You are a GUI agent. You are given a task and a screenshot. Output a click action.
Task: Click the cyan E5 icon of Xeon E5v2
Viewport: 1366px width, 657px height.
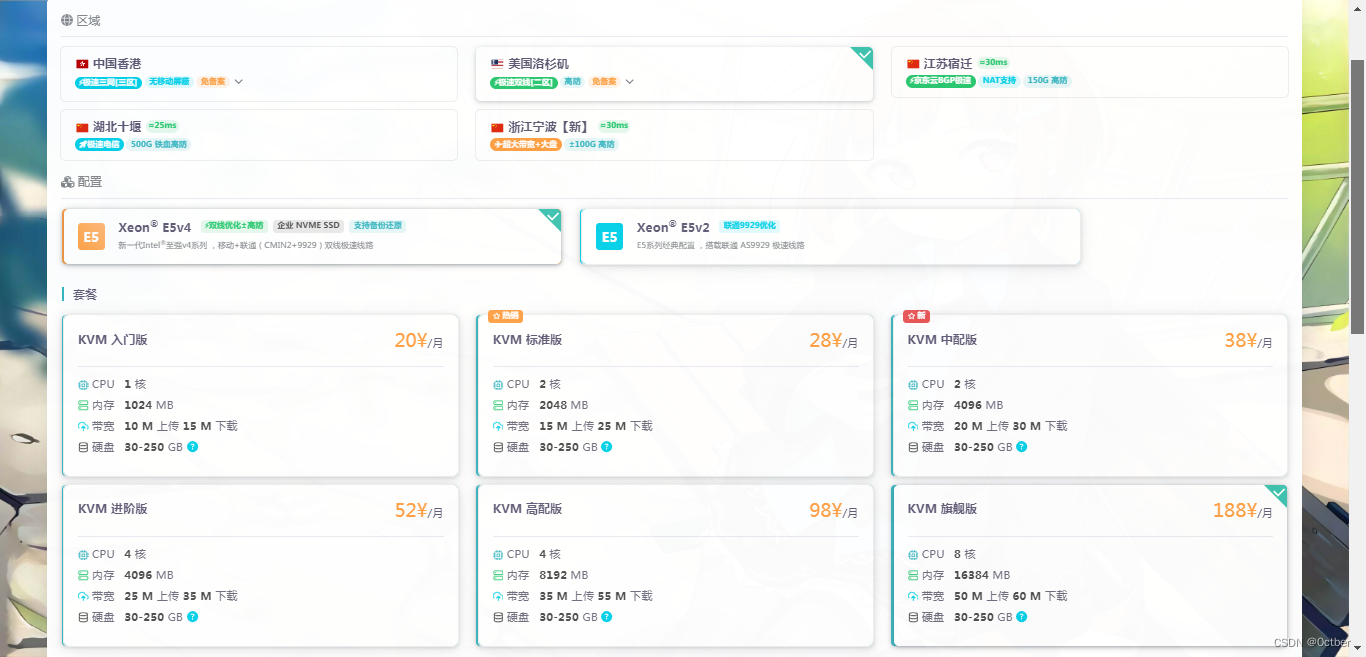(609, 237)
